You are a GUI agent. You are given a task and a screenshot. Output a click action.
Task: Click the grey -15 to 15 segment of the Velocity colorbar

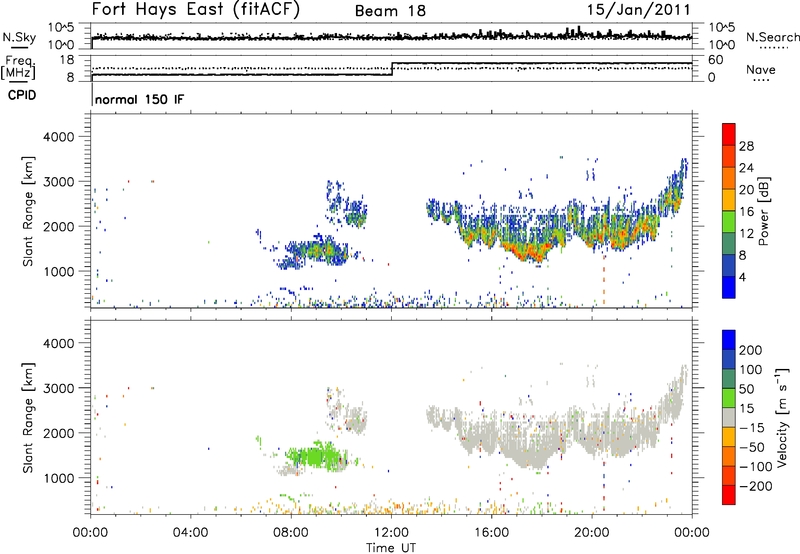point(729,417)
